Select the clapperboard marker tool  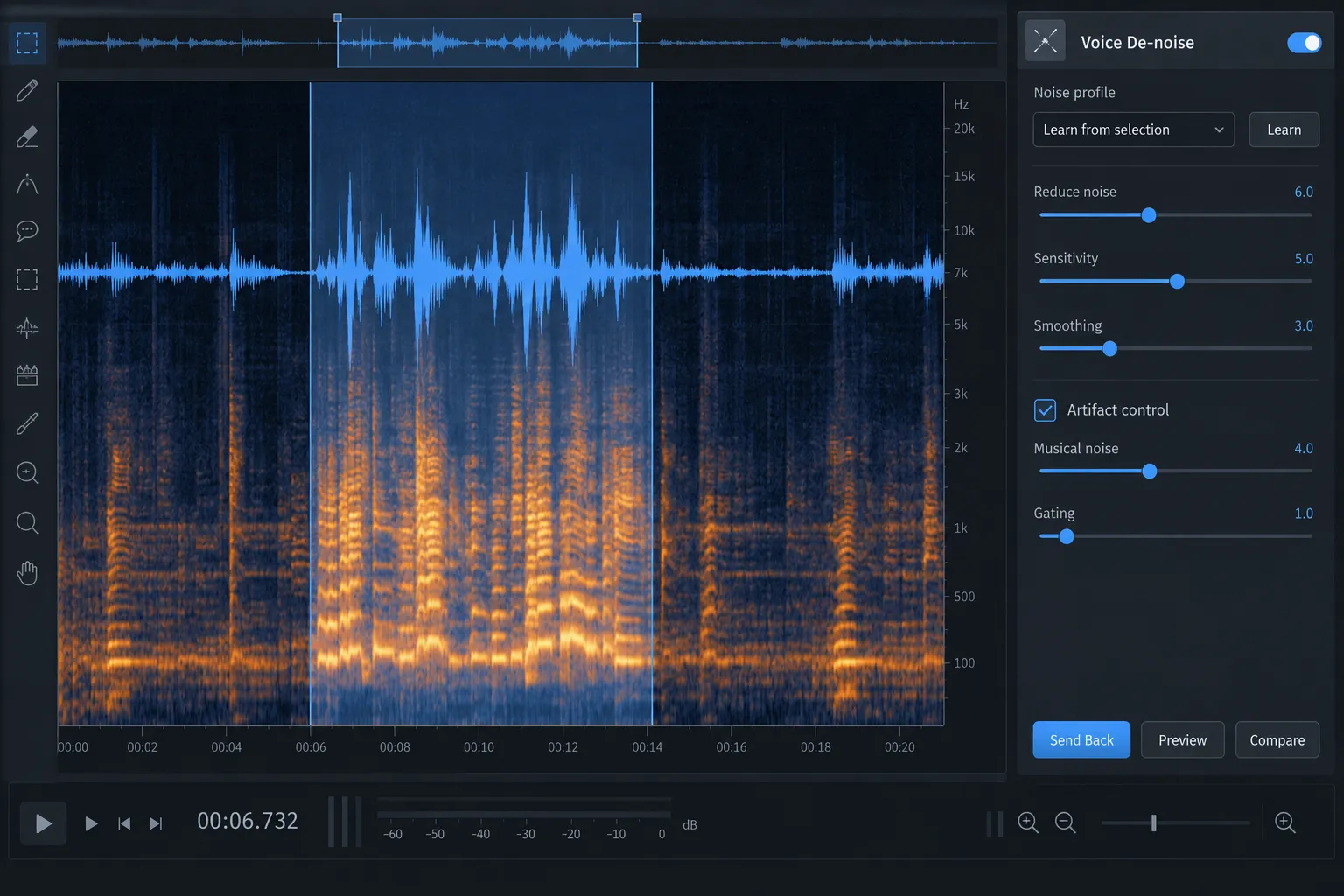point(27,375)
